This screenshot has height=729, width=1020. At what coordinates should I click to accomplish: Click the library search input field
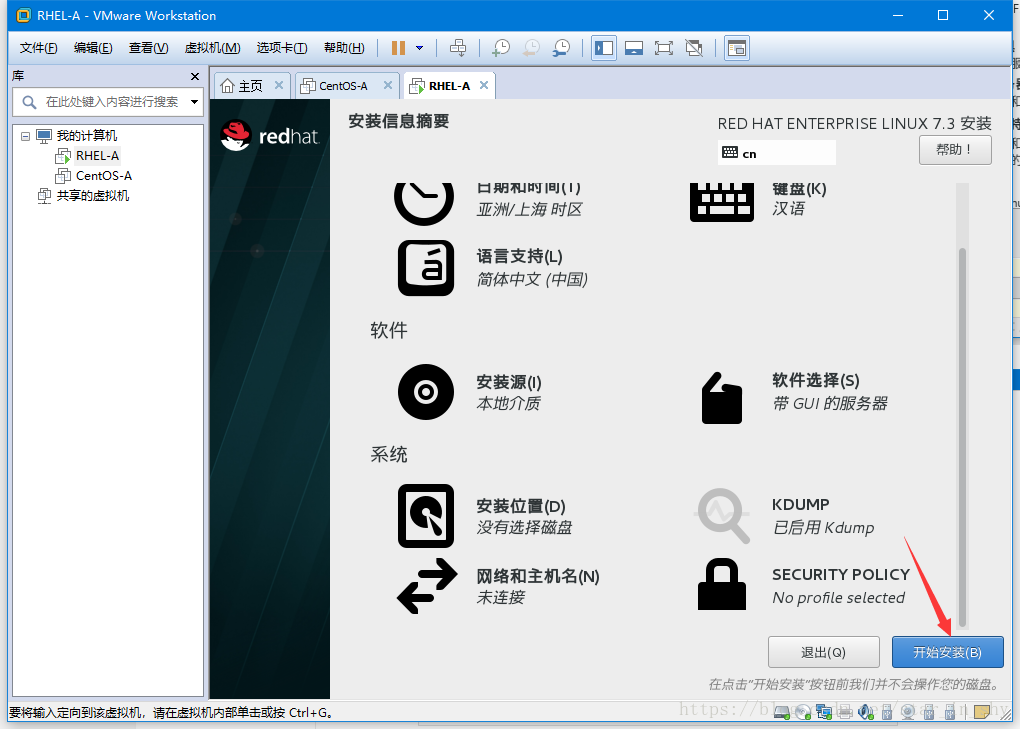point(107,102)
